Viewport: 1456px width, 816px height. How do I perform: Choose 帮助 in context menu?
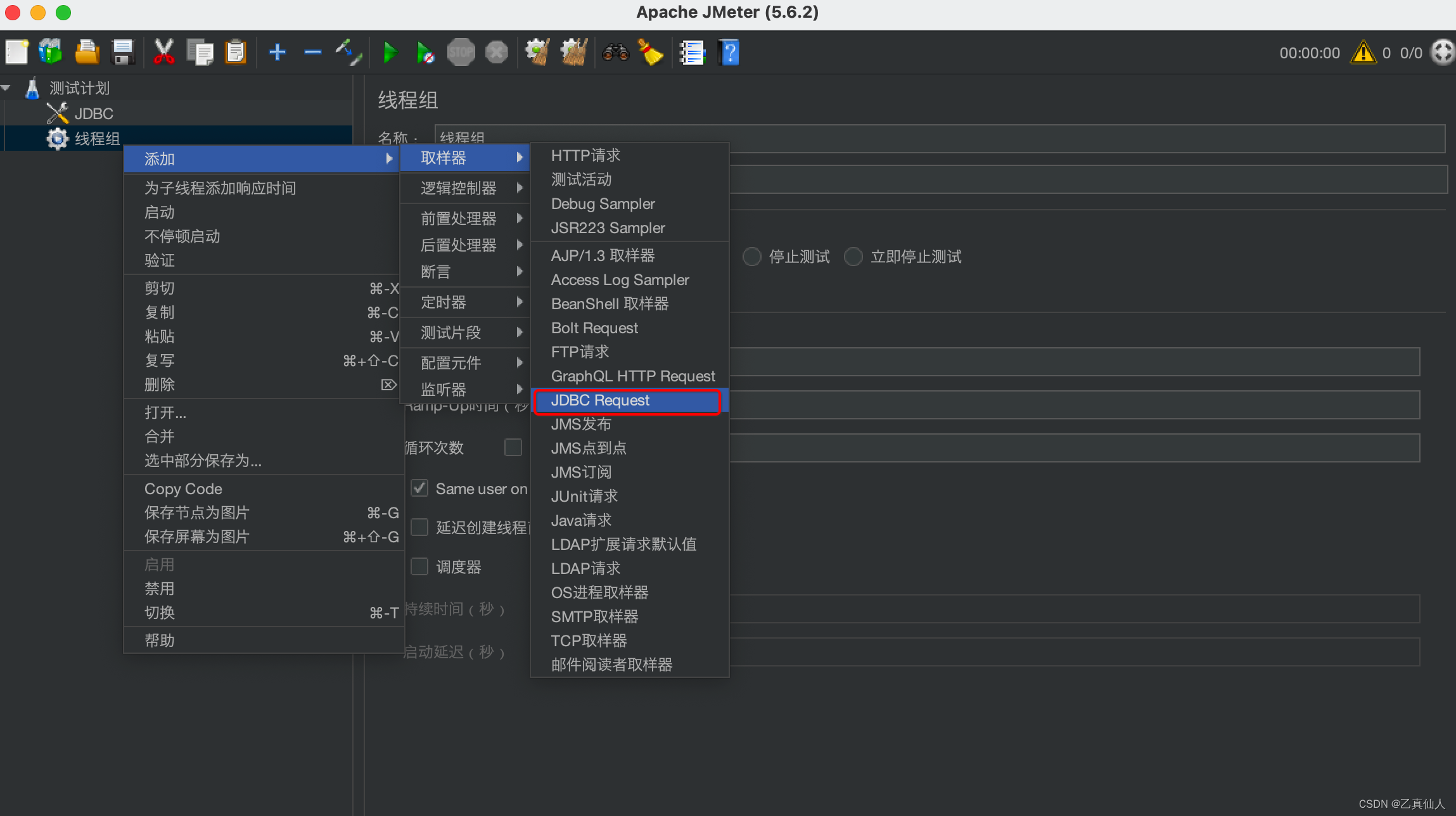(264, 641)
